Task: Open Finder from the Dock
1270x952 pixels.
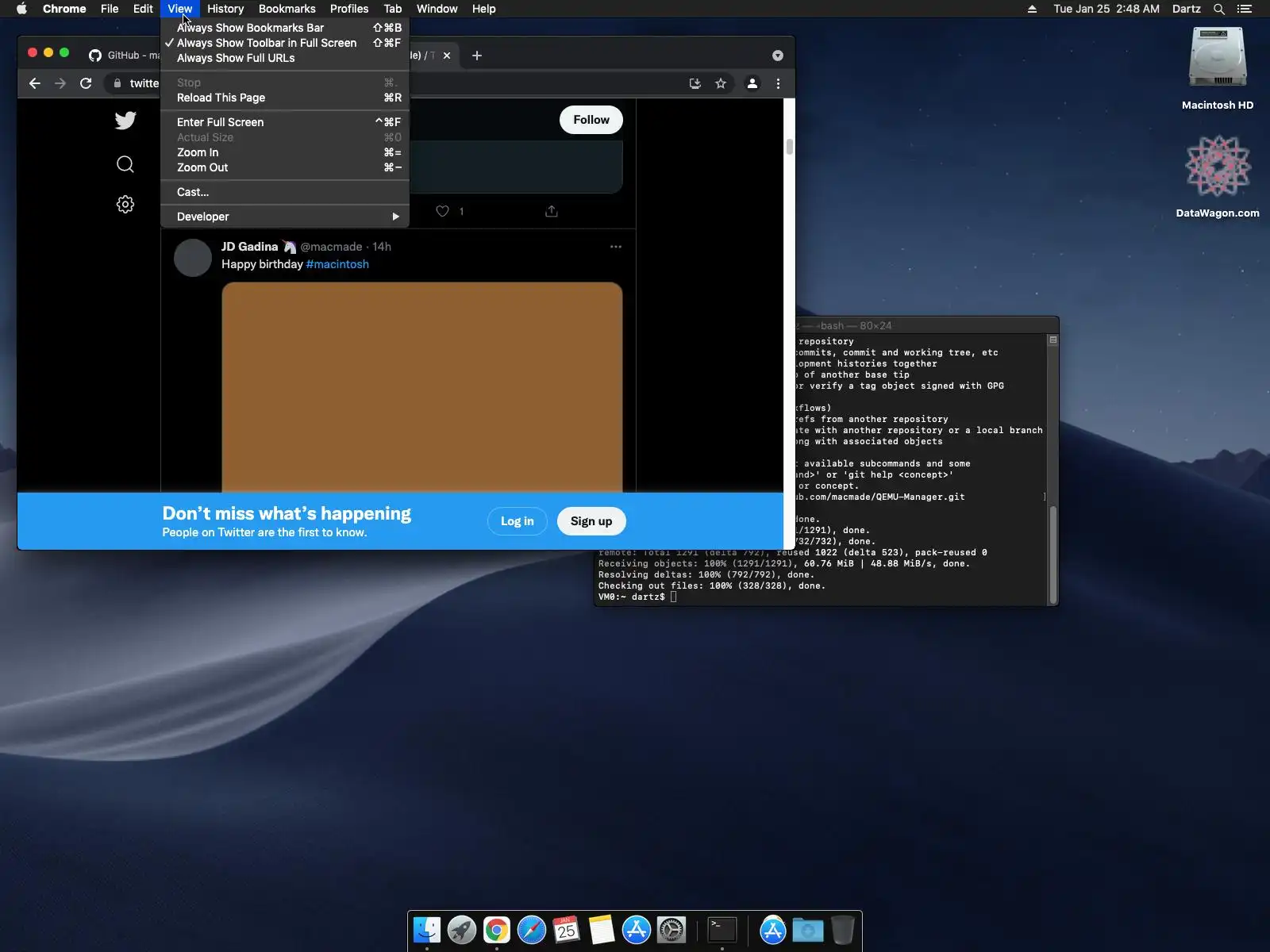Action: (x=427, y=930)
